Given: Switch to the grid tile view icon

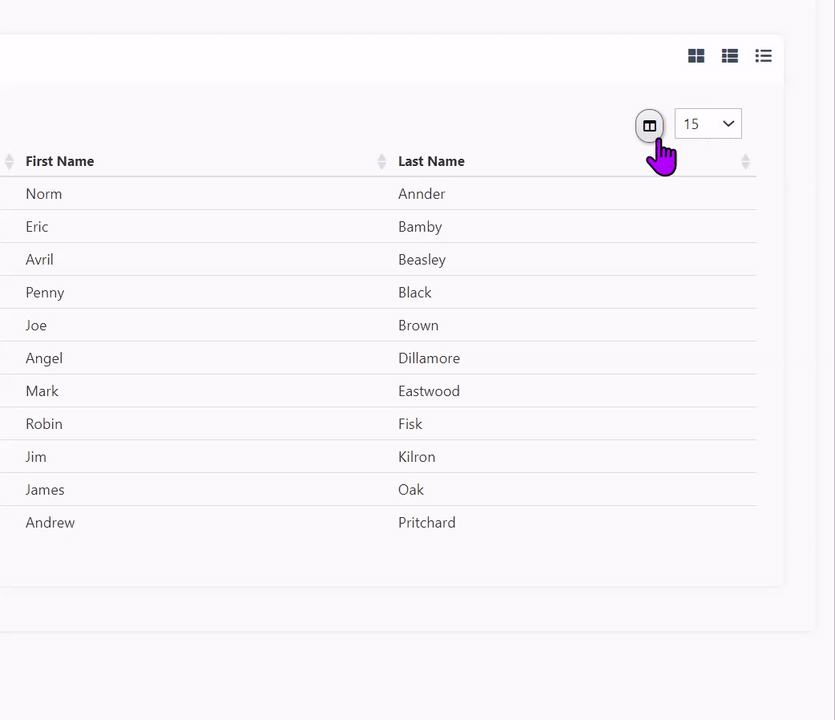Looking at the screenshot, I should pos(696,55).
